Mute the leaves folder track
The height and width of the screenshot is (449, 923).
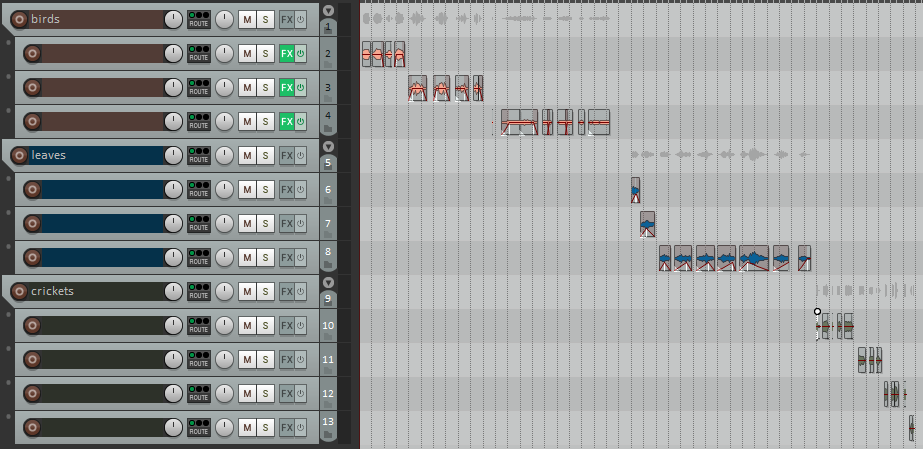247,156
